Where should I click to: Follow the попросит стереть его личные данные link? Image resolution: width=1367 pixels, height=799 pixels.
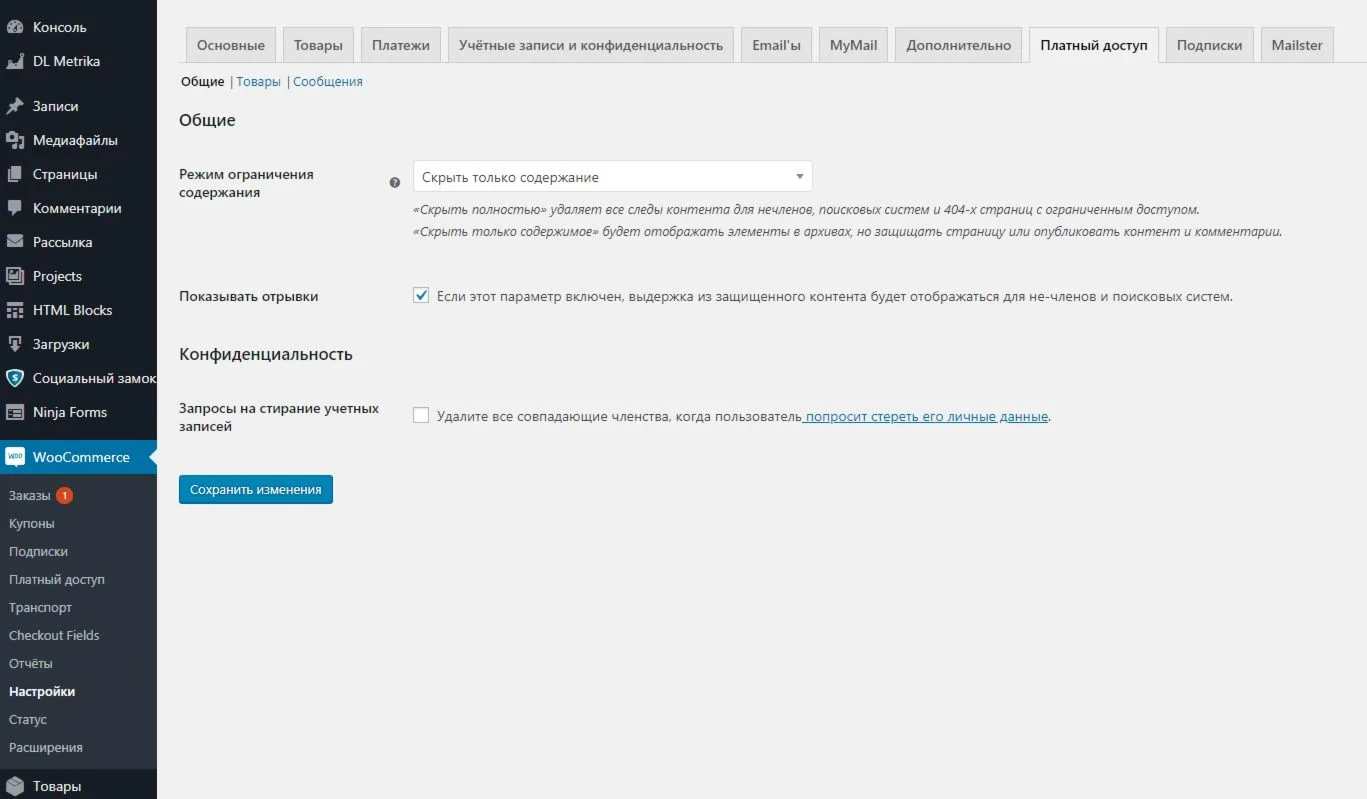point(927,416)
